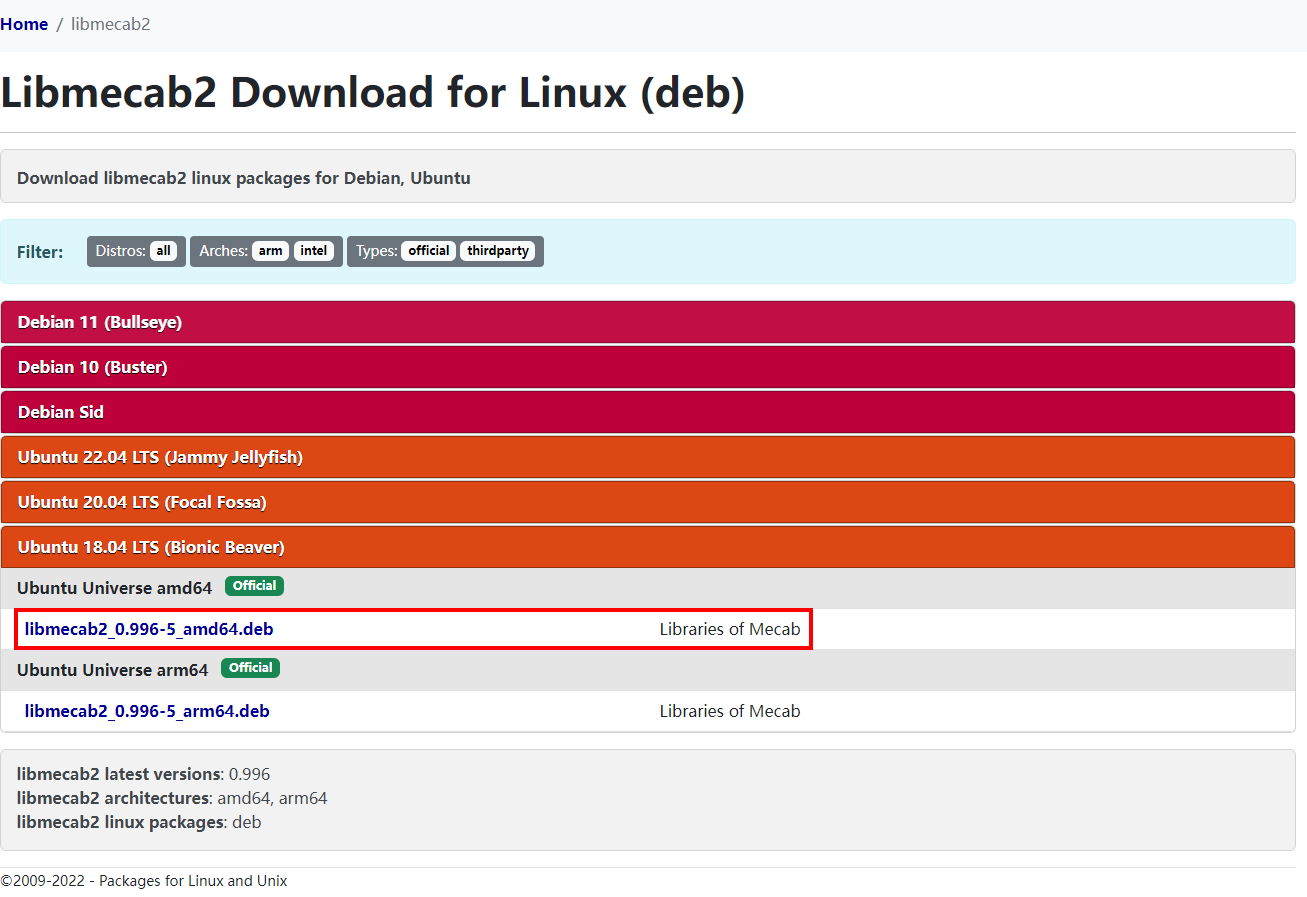The height and width of the screenshot is (897, 1307).
Task: Open the libmecab2_0.996-5_arm64.deb package link
Action: point(147,711)
